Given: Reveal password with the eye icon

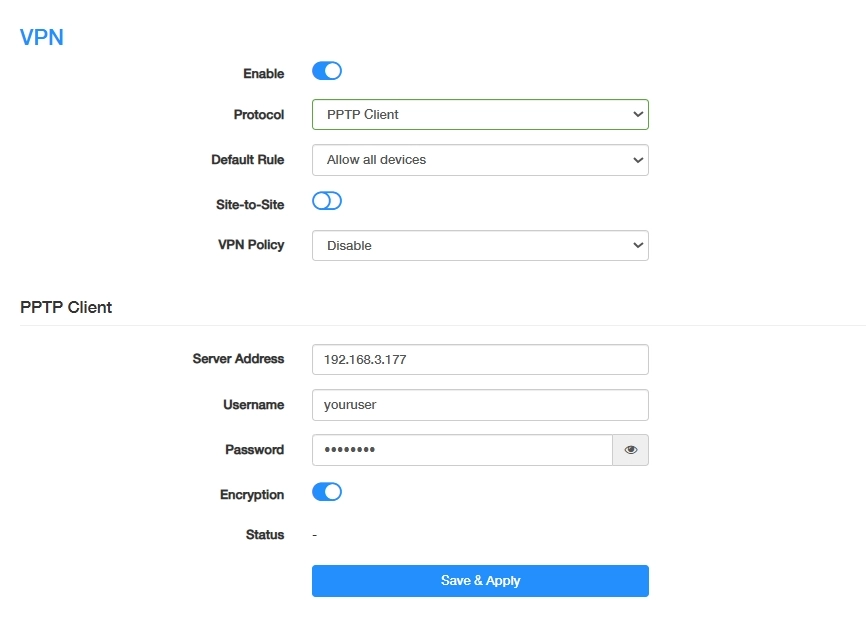Looking at the screenshot, I should point(630,450).
